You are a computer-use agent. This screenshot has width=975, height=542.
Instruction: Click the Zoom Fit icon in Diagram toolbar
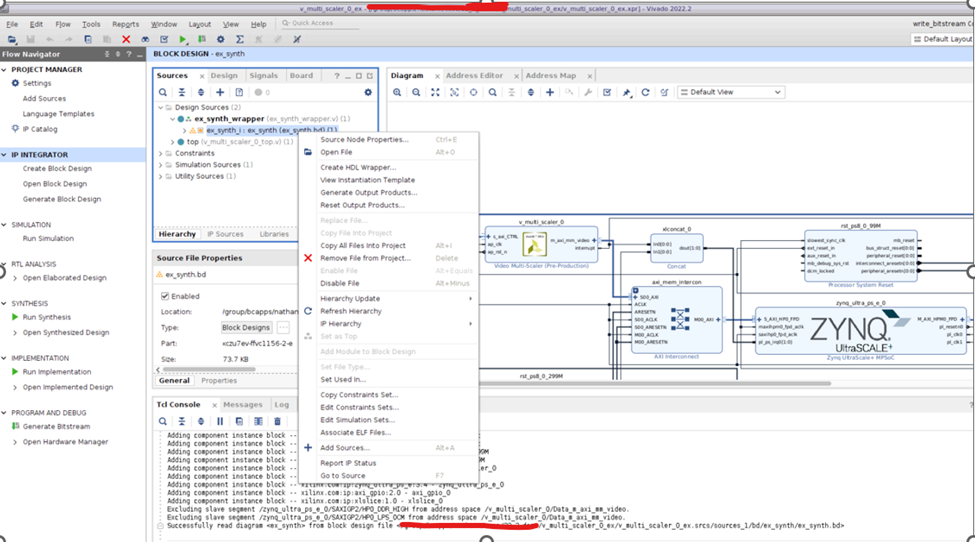pyautogui.click(x=435, y=92)
